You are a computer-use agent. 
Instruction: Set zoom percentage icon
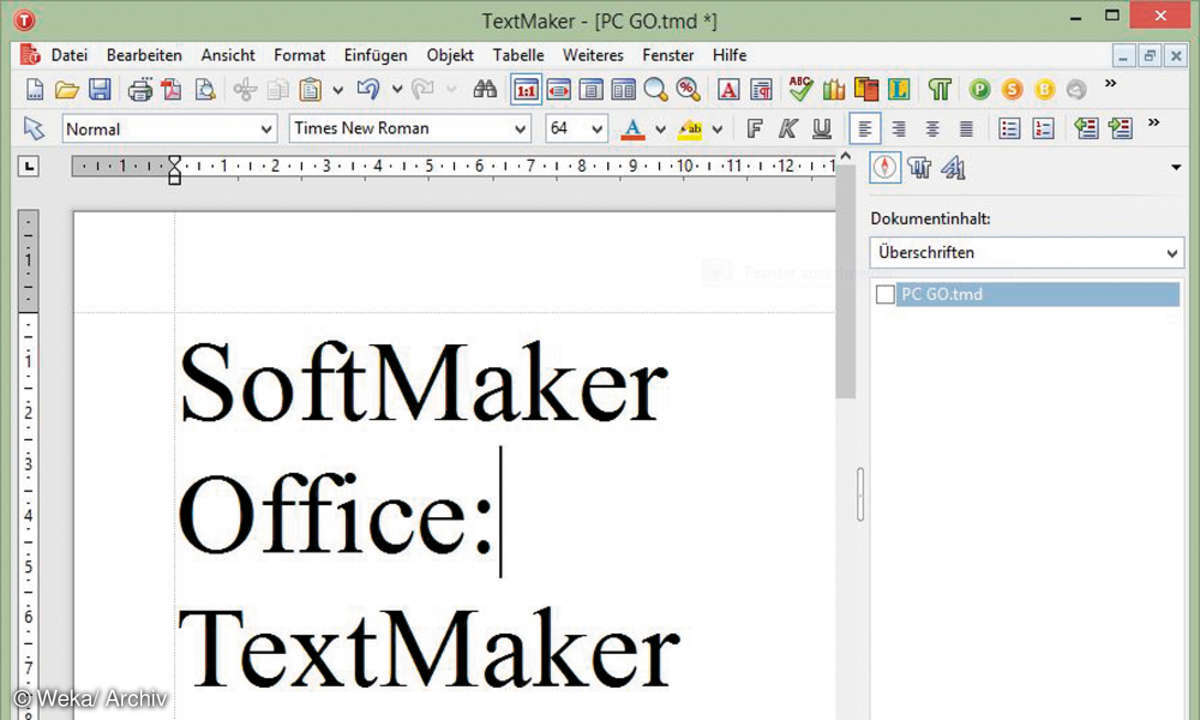[687, 90]
